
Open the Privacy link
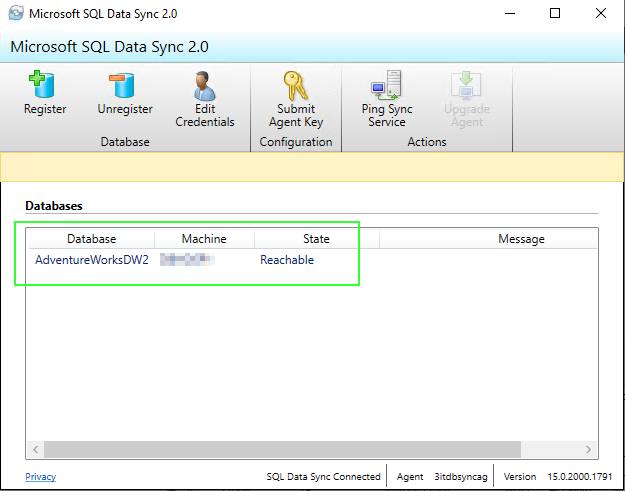click(40, 477)
